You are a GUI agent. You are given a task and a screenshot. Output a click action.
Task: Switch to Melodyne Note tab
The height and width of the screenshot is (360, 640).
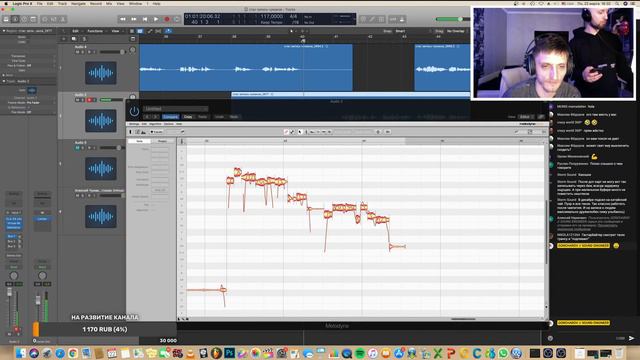tap(140, 141)
